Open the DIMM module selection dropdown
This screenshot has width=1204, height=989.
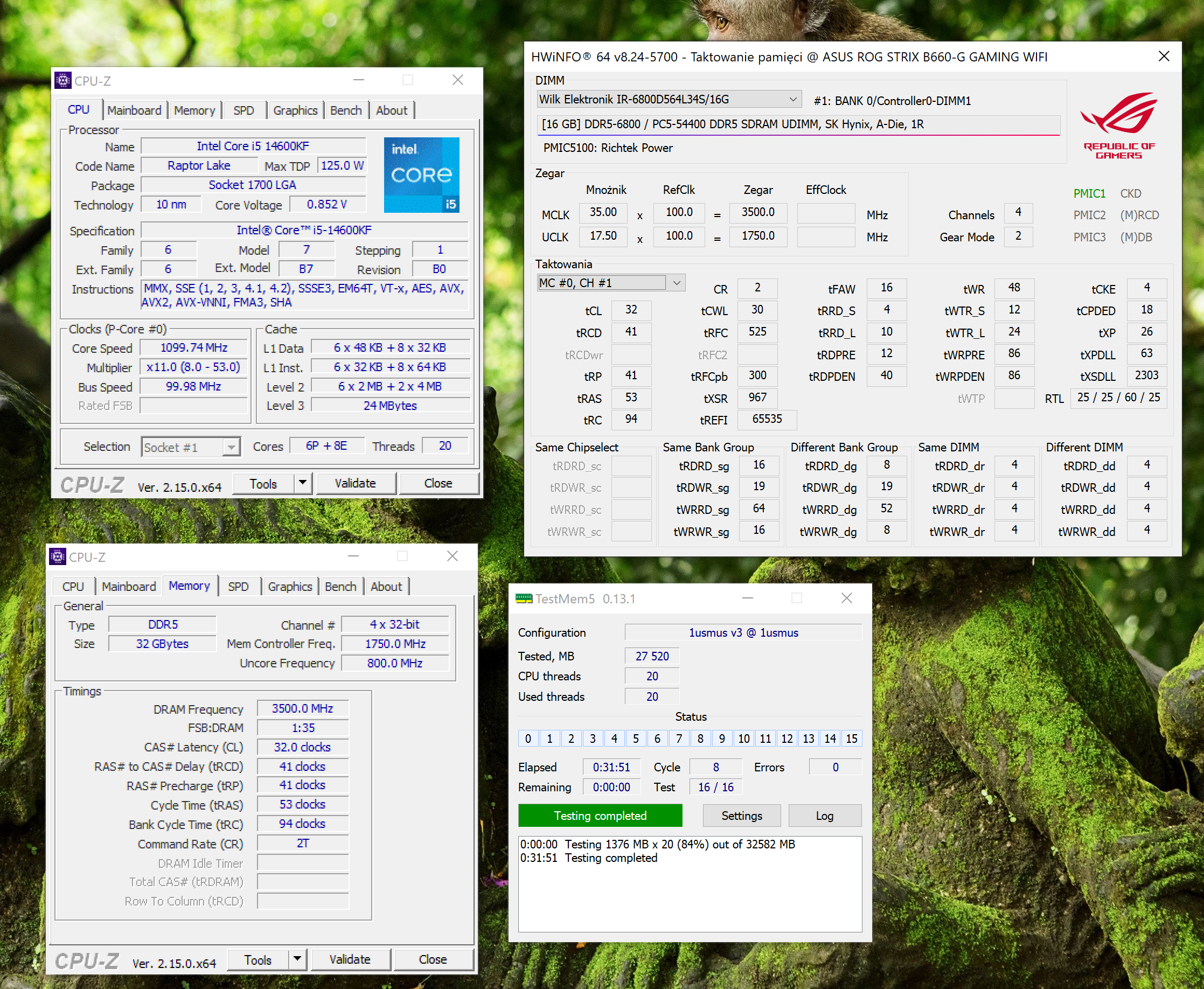click(x=792, y=99)
